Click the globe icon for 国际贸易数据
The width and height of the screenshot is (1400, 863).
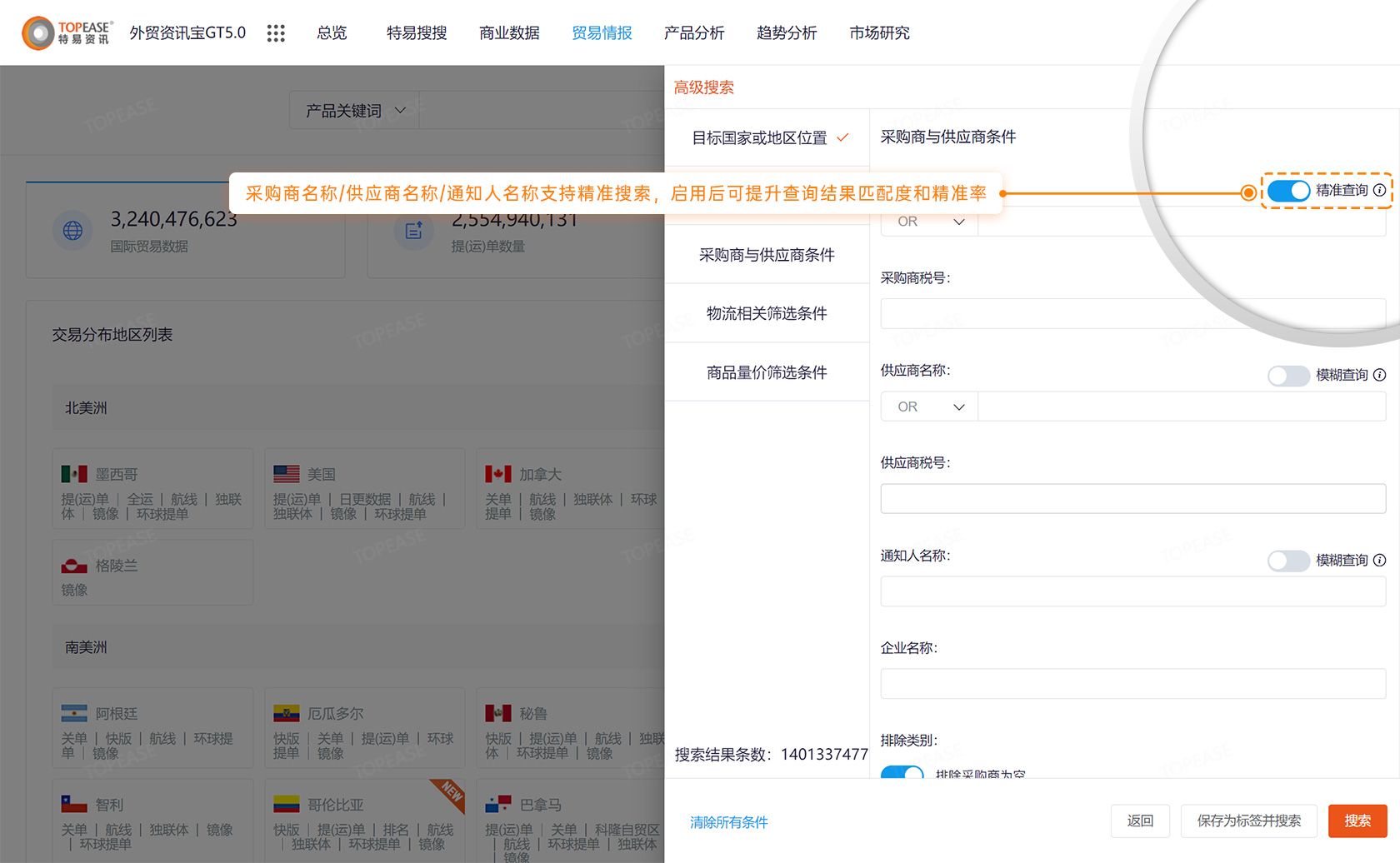tap(72, 231)
